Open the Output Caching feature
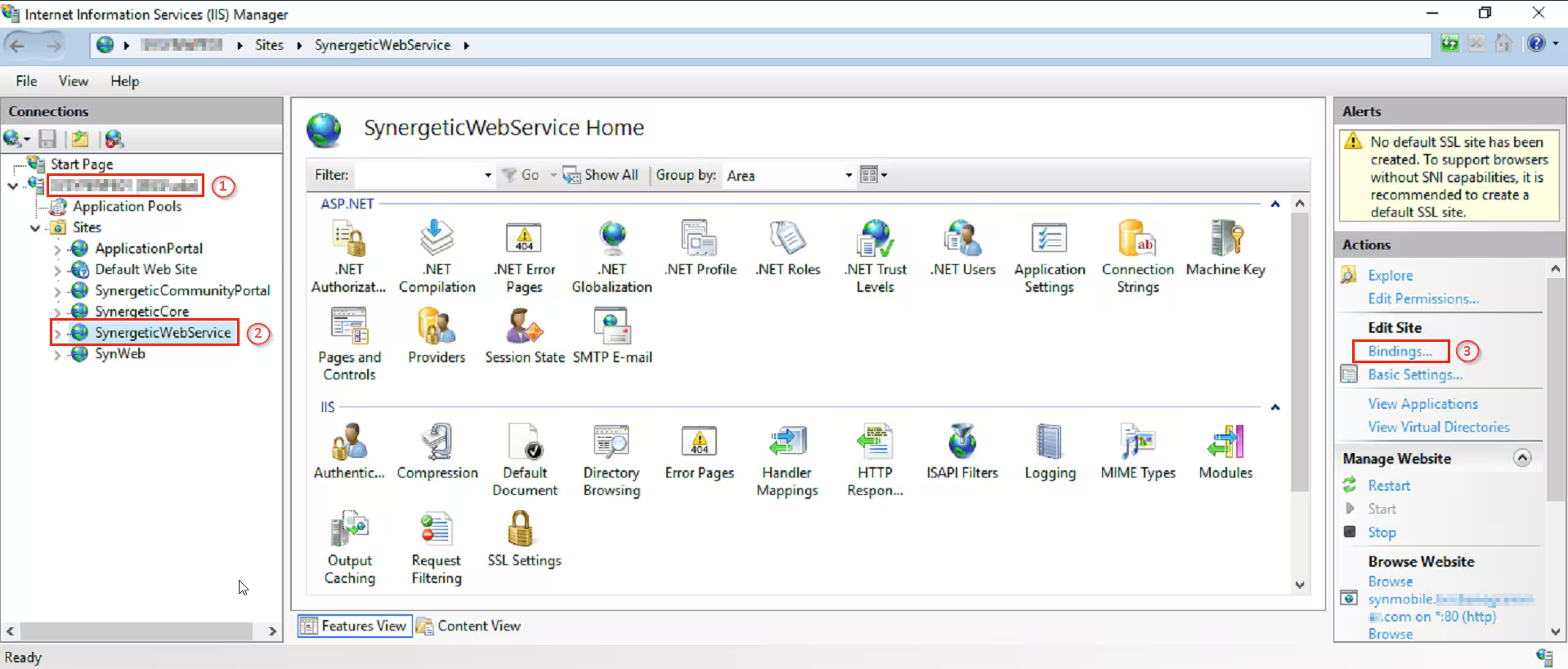 (349, 548)
